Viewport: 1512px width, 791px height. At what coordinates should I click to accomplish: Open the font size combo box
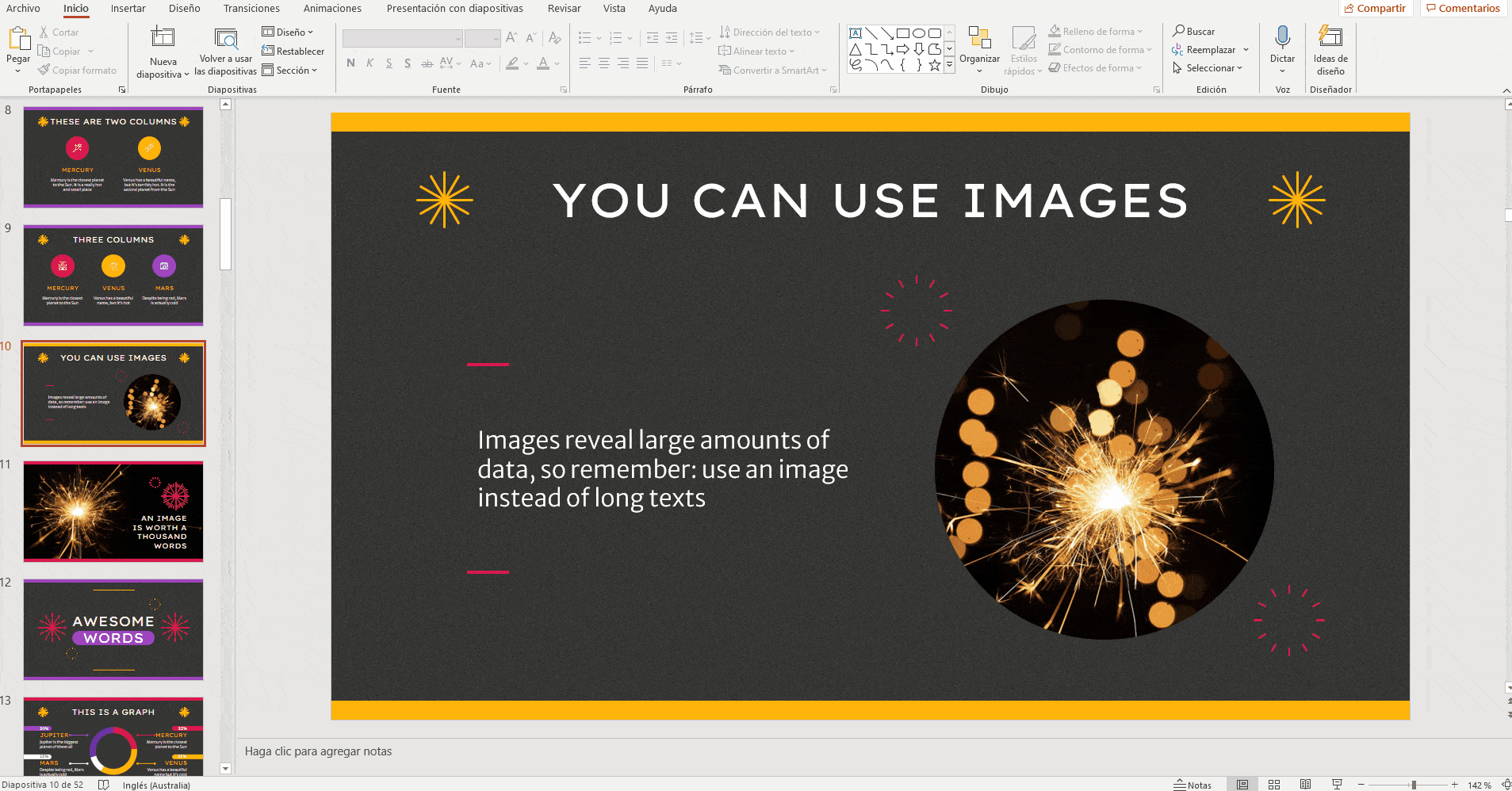tap(482, 38)
